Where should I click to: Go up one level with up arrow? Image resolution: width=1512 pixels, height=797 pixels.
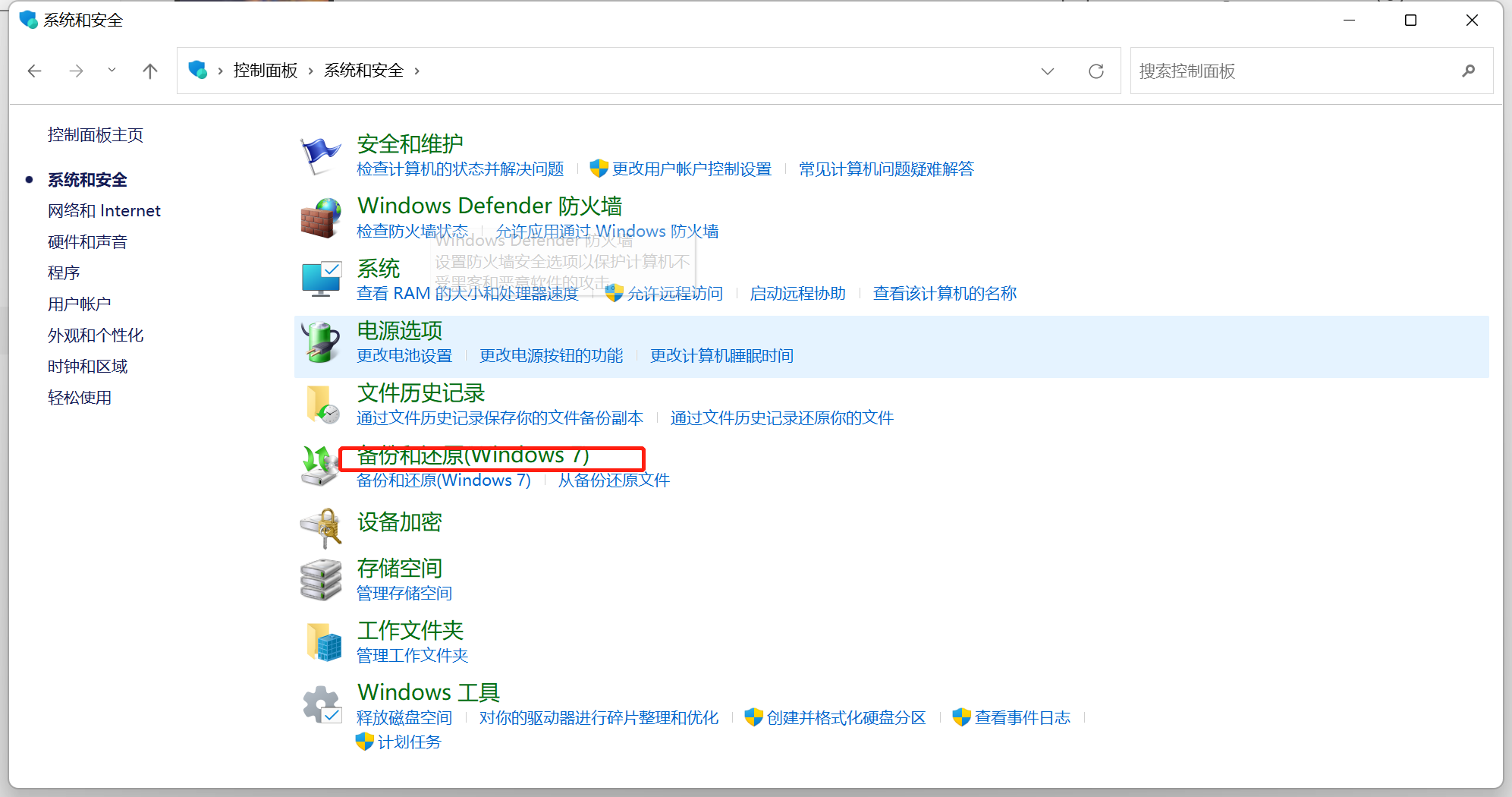150,71
